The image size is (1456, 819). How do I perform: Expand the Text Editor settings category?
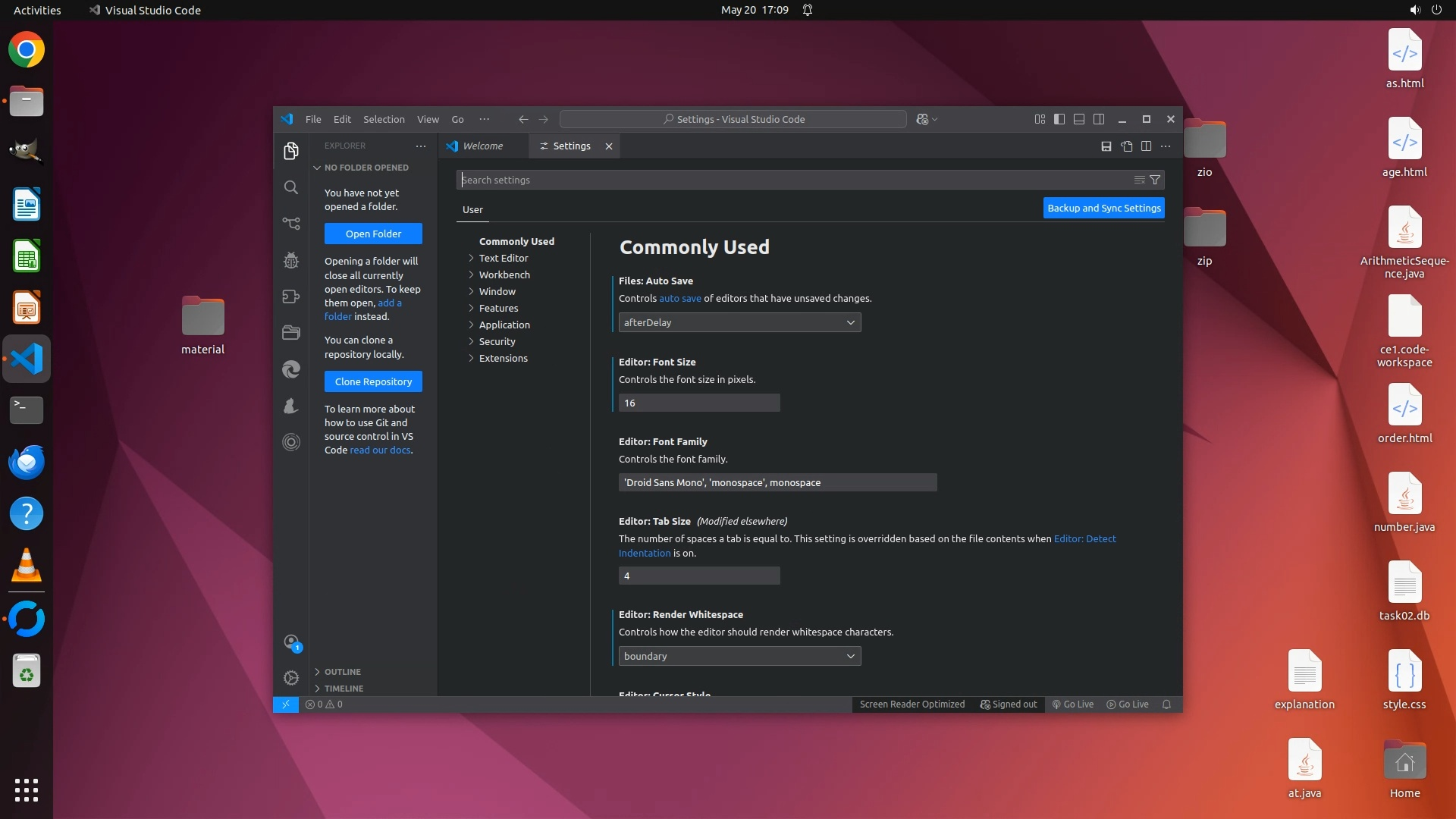(x=503, y=258)
